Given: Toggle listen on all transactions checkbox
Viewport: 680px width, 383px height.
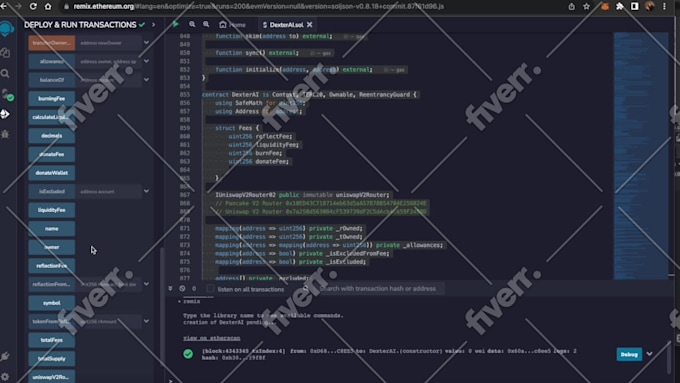Looking at the screenshot, I should tap(210, 288).
